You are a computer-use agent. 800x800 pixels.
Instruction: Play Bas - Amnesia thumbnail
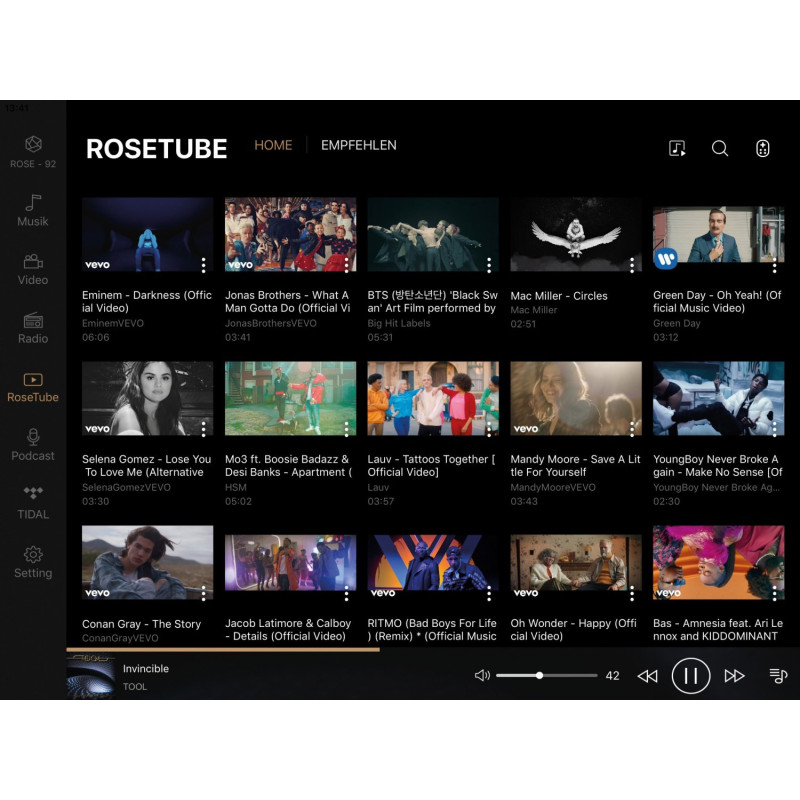718,562
